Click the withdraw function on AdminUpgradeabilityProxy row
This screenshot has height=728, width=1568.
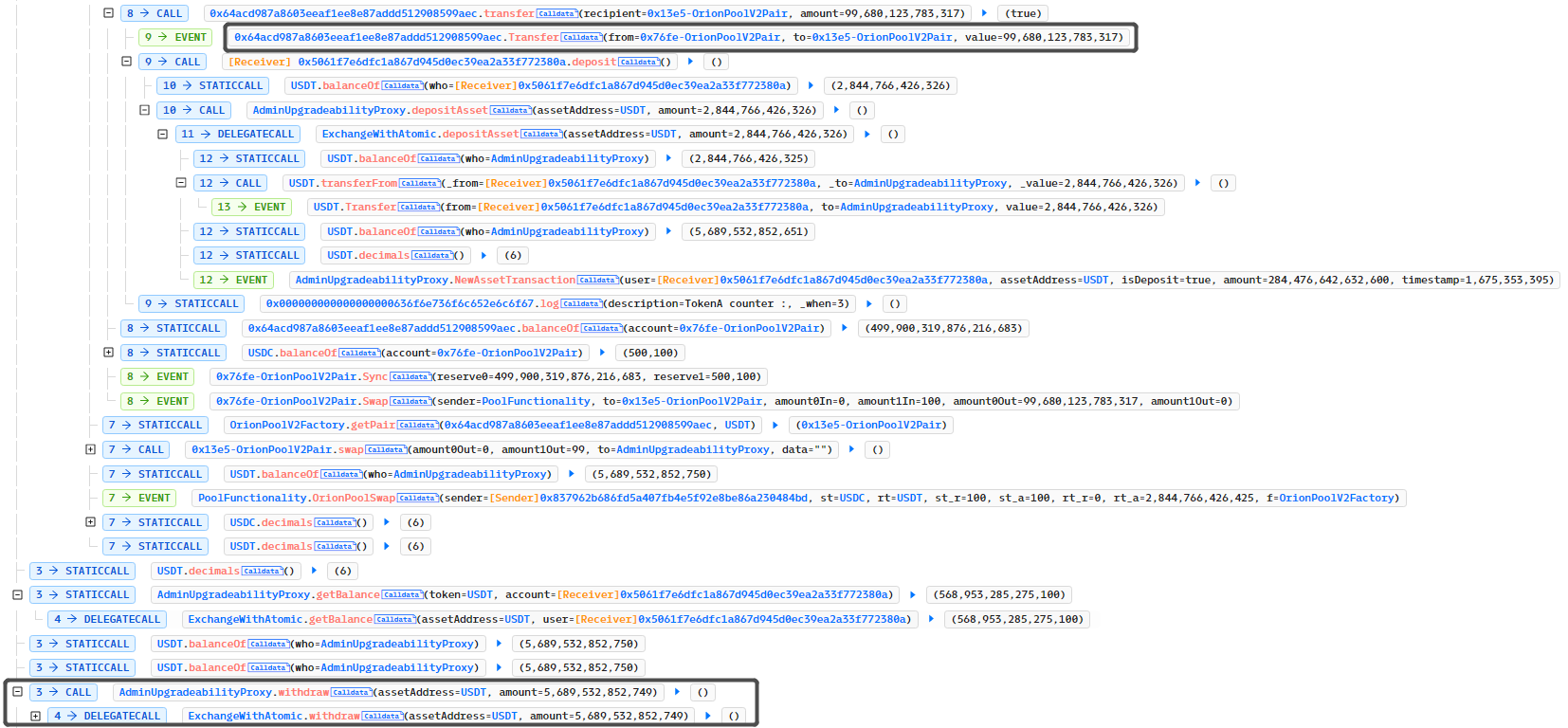coord(303,693)
